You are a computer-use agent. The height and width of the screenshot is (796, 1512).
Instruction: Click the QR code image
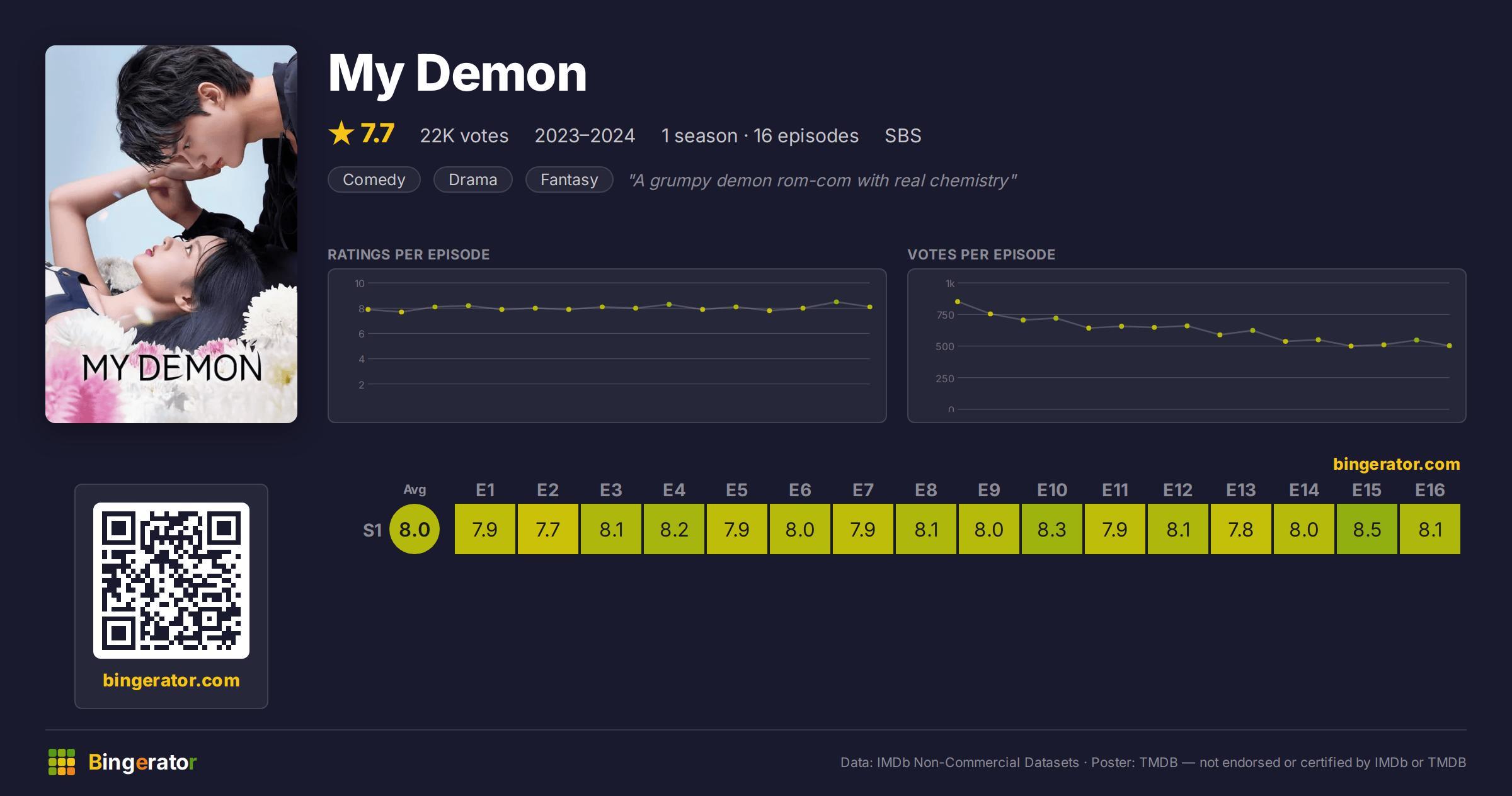pyautogui.click(x=171, y=580)
